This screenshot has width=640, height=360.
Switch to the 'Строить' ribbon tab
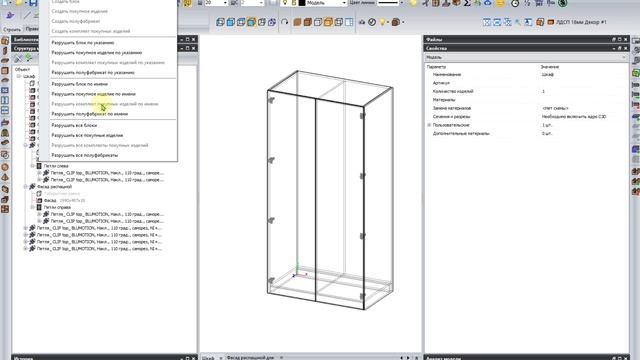click(11, 29)
